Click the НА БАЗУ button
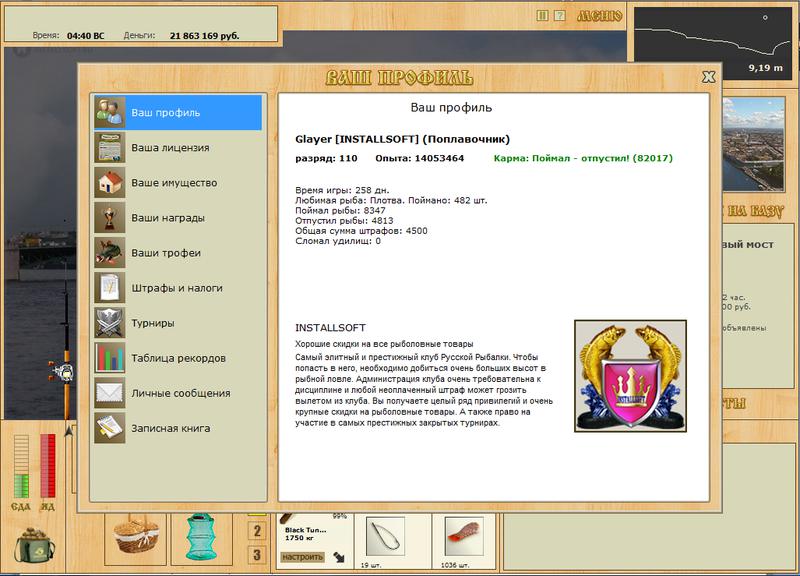The image size is (800, 576). 753,211
